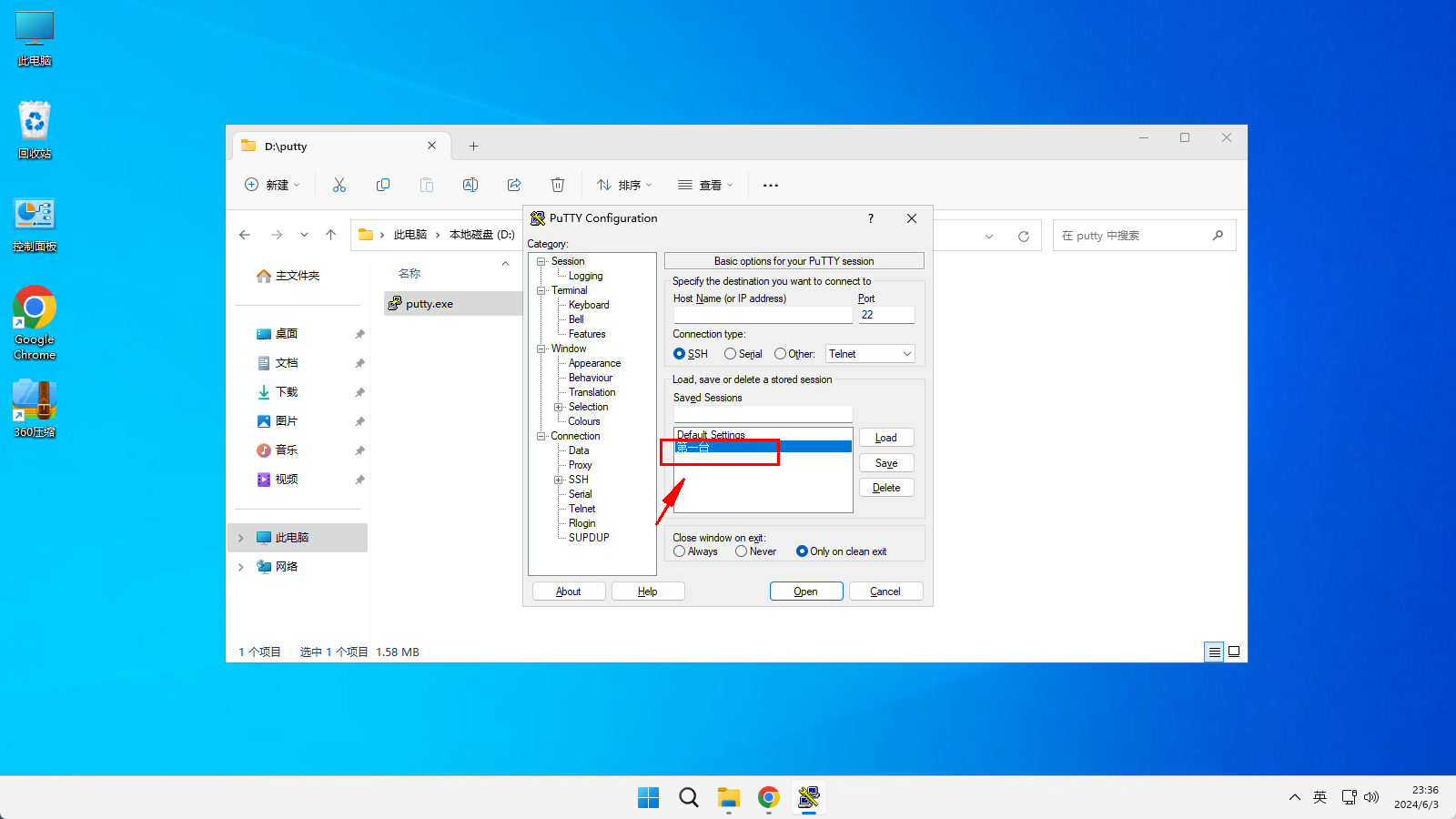Click the Load button

point(886,438)
